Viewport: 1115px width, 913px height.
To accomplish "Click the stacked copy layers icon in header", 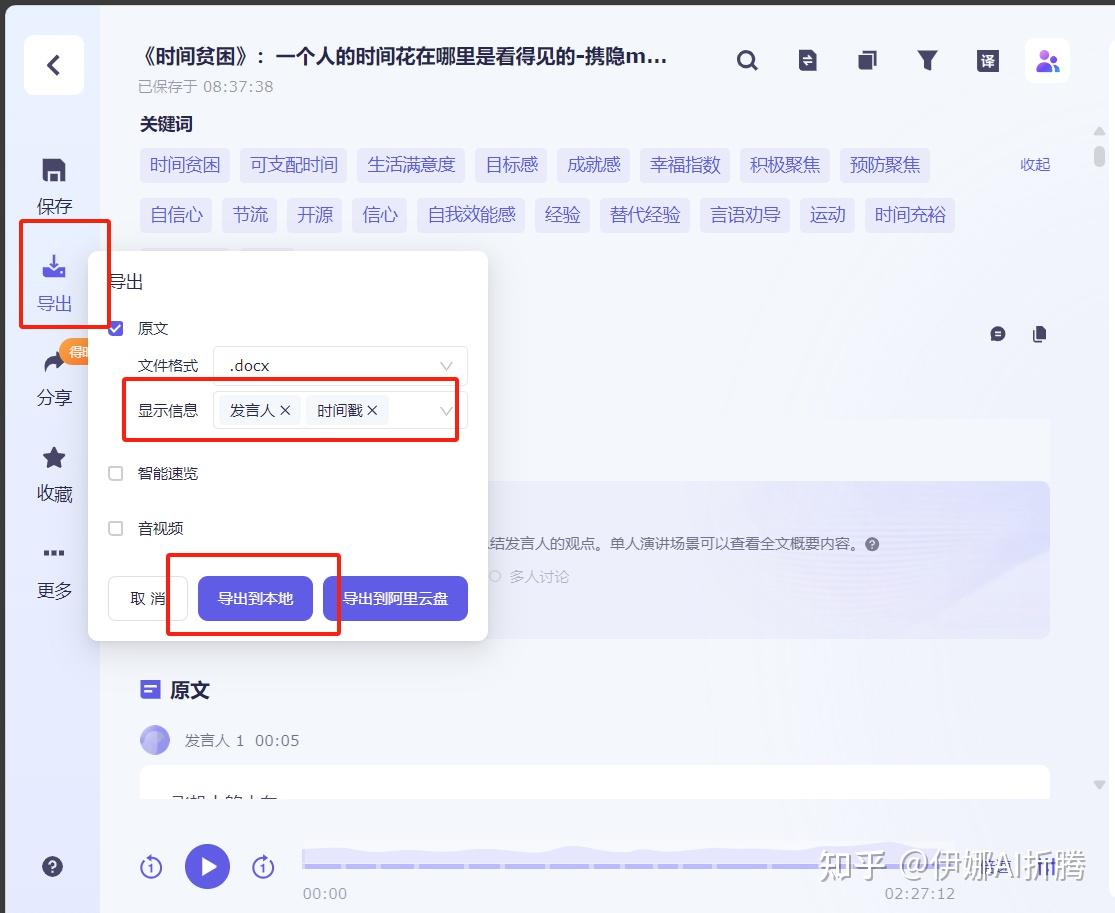I will pos(868,60).
